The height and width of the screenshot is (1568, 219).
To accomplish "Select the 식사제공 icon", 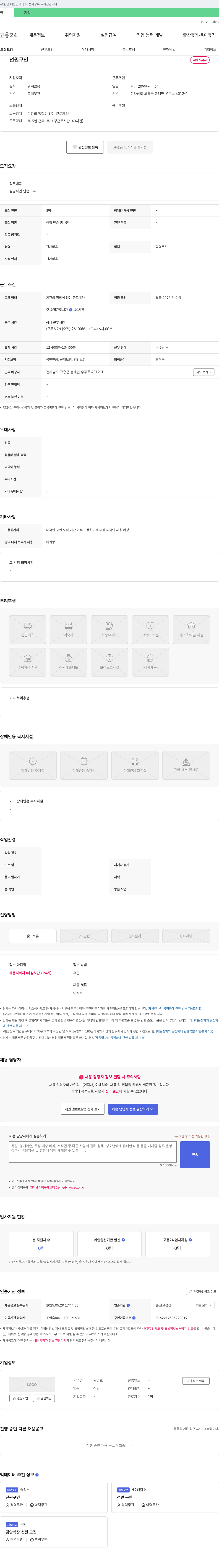I will pos(150,662).
